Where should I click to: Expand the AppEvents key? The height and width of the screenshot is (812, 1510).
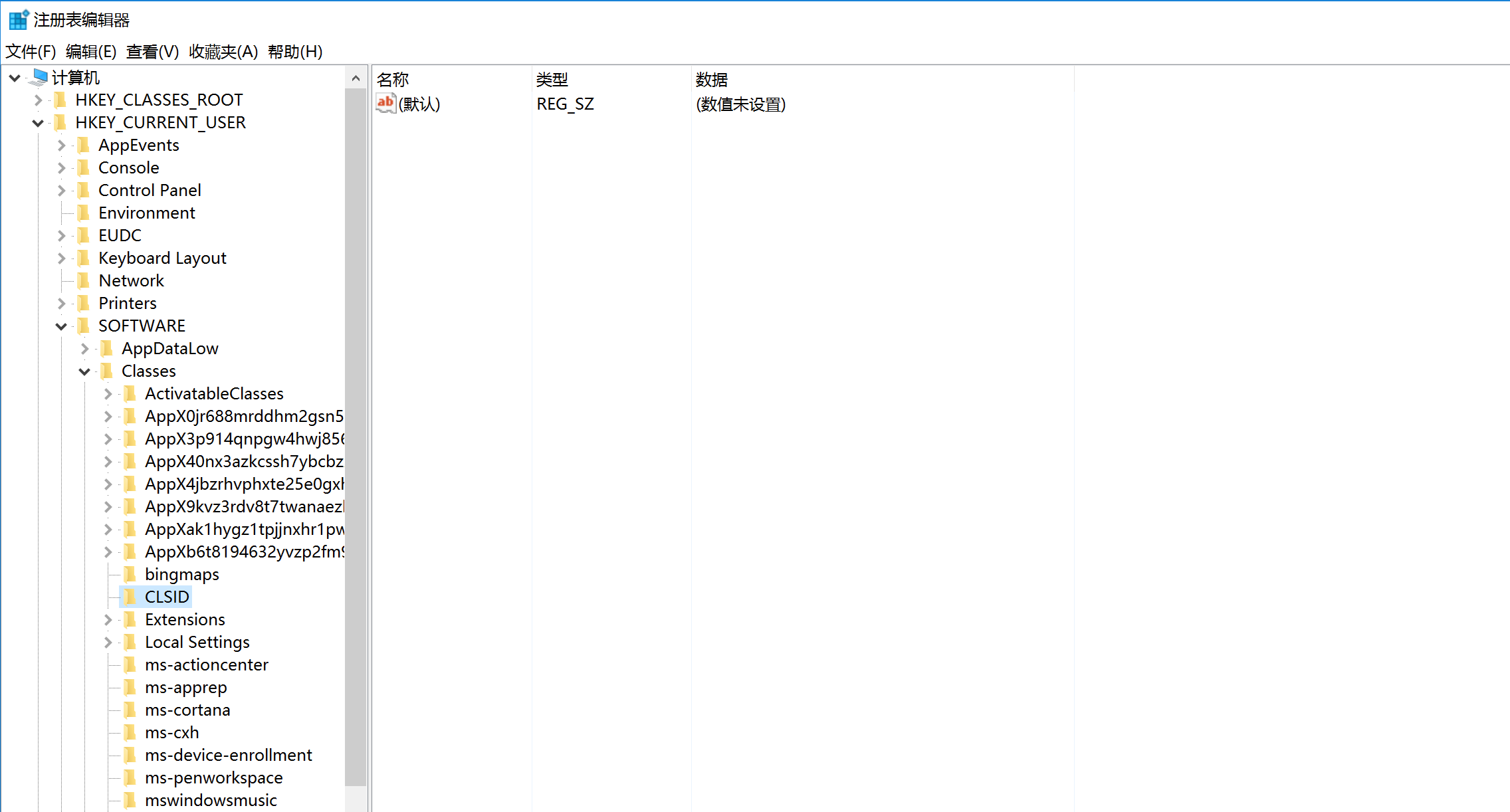click(x=61, y=146)
